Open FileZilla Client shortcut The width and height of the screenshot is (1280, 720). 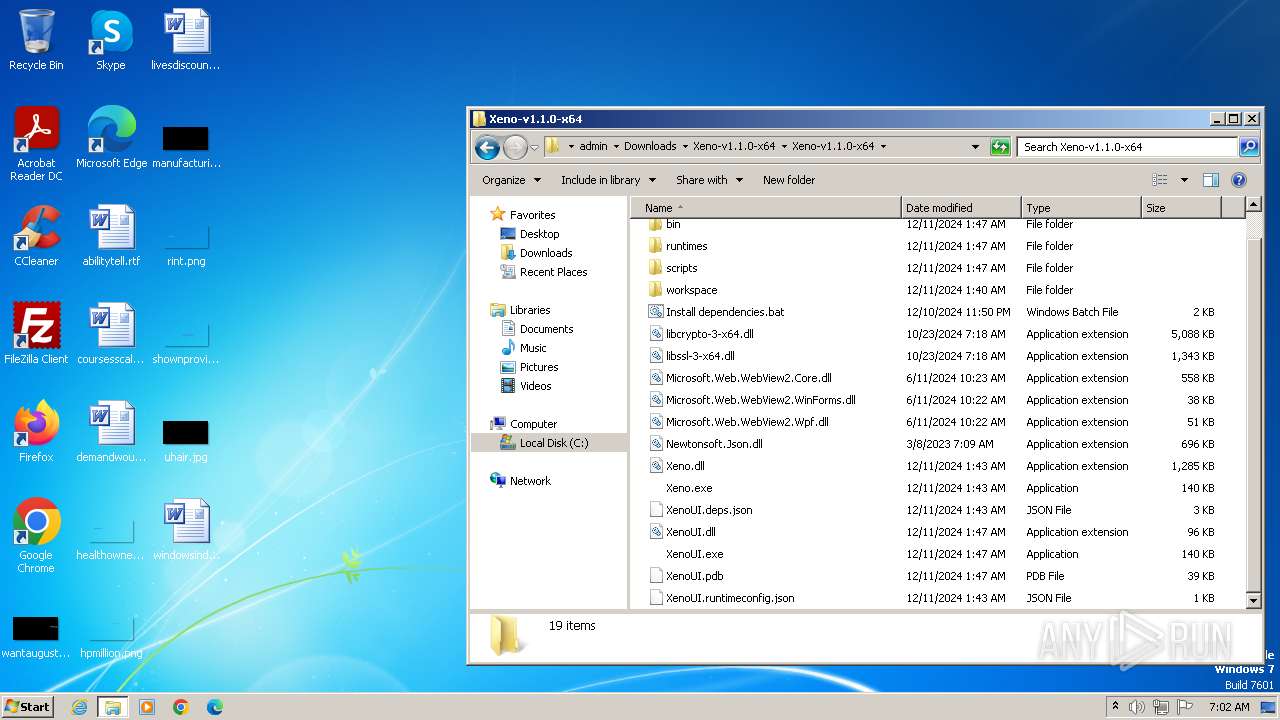tap(36, 333)
